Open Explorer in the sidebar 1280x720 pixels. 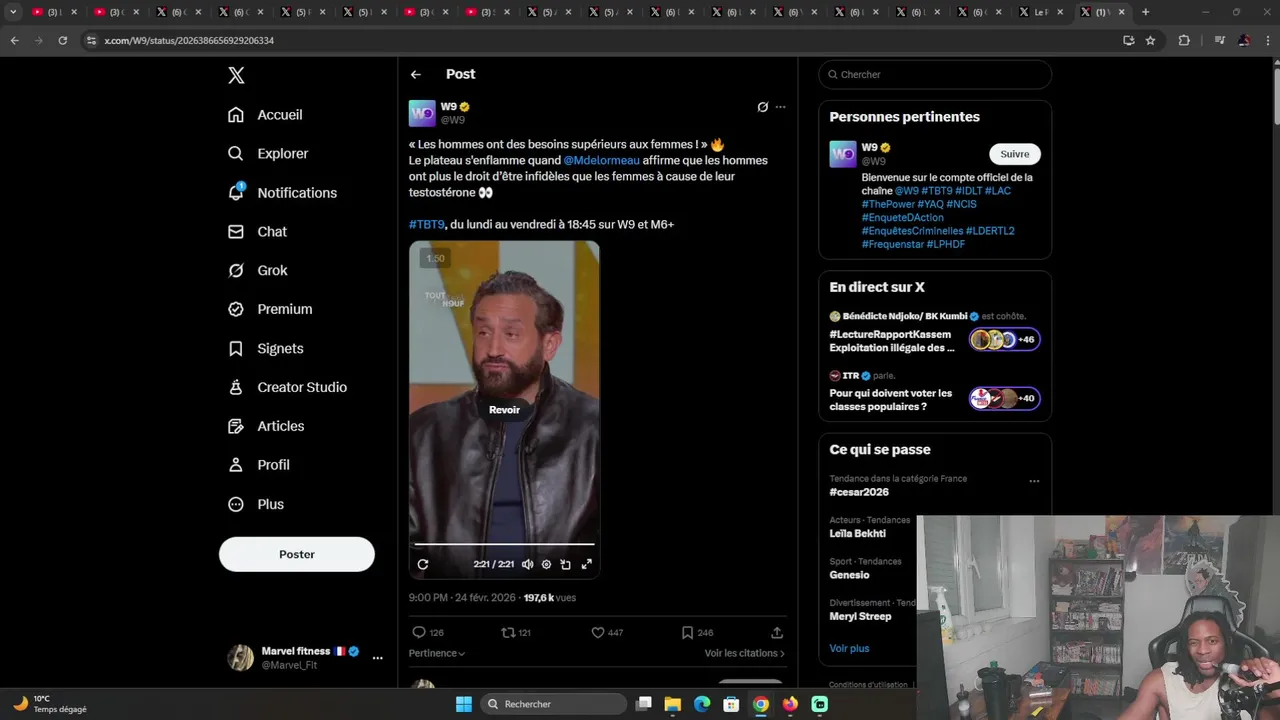268,154
